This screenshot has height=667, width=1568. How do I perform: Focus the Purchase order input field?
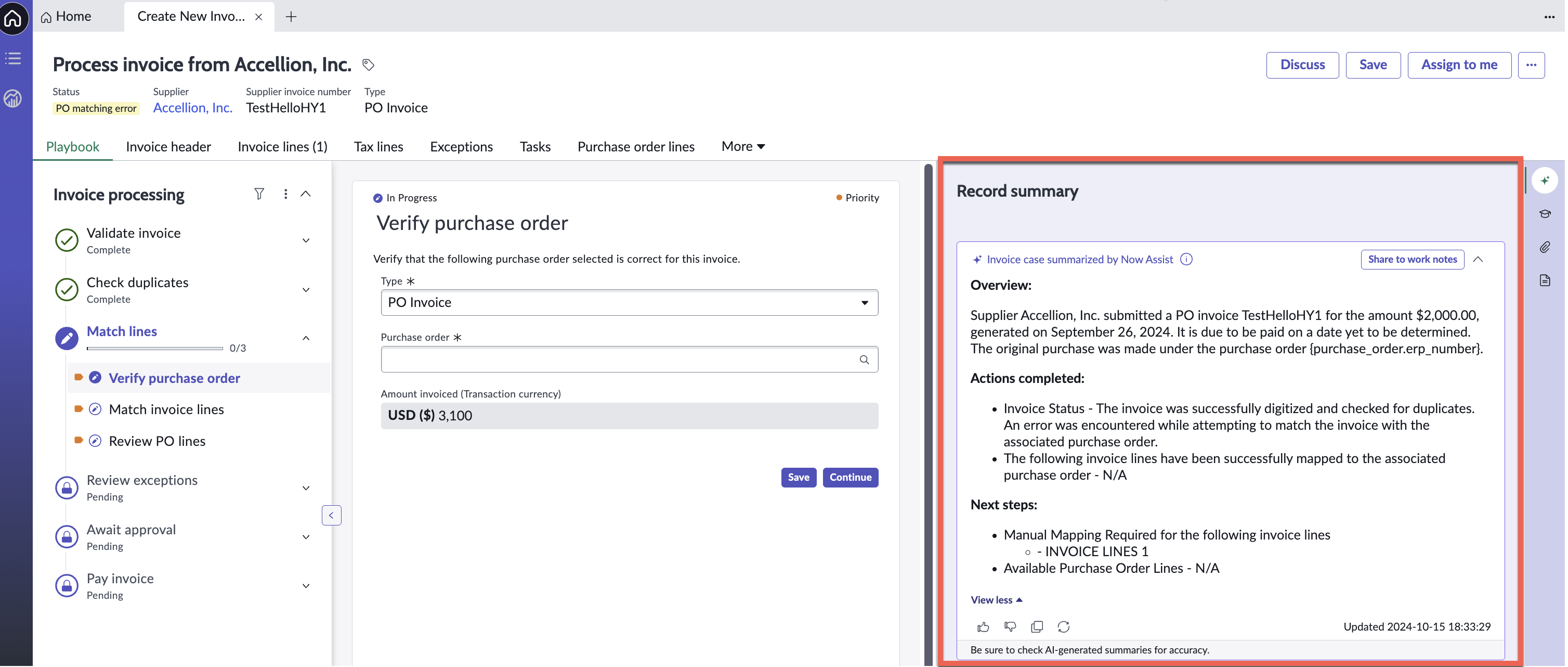click(630, 360)
